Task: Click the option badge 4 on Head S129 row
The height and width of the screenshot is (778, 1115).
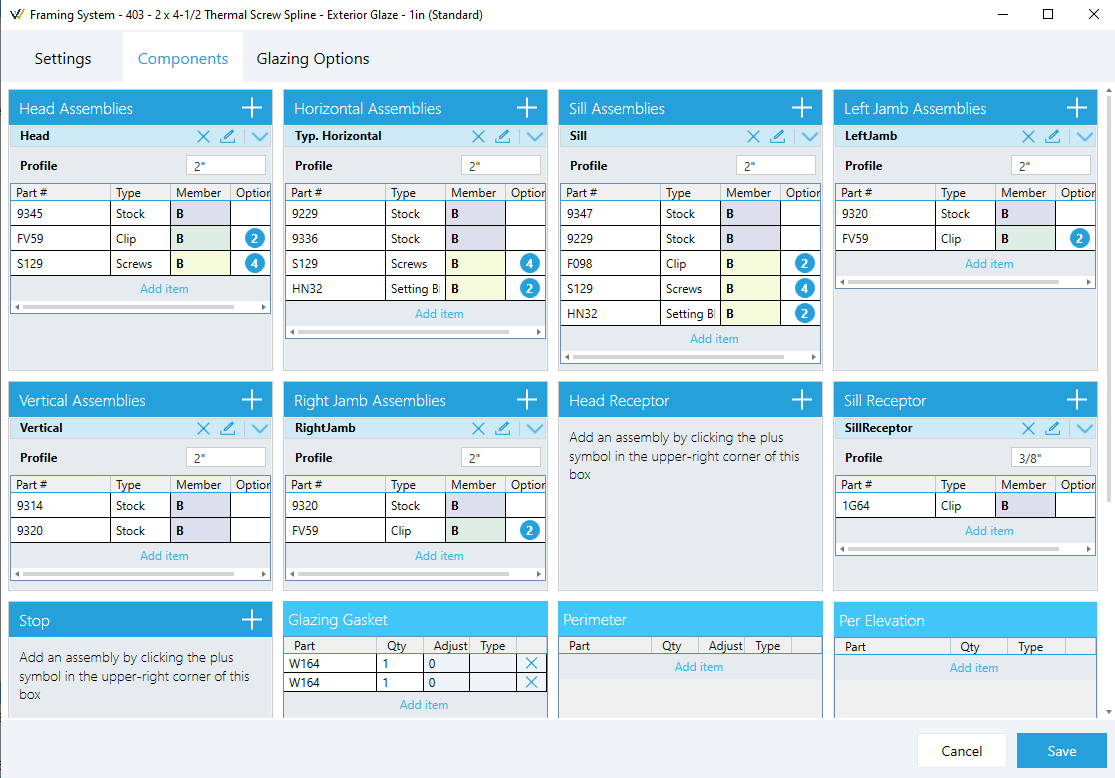Action: (255, 263)
